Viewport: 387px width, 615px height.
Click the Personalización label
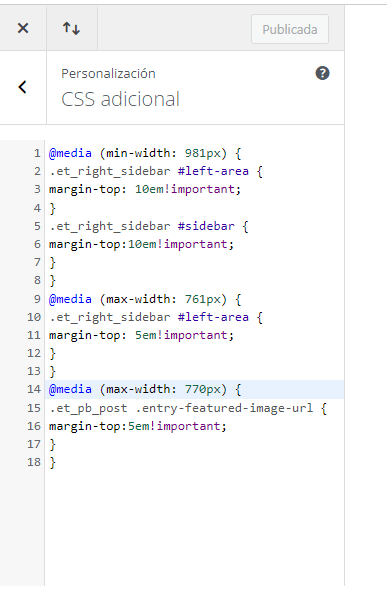pyautogui.click(x=108, y=73)
